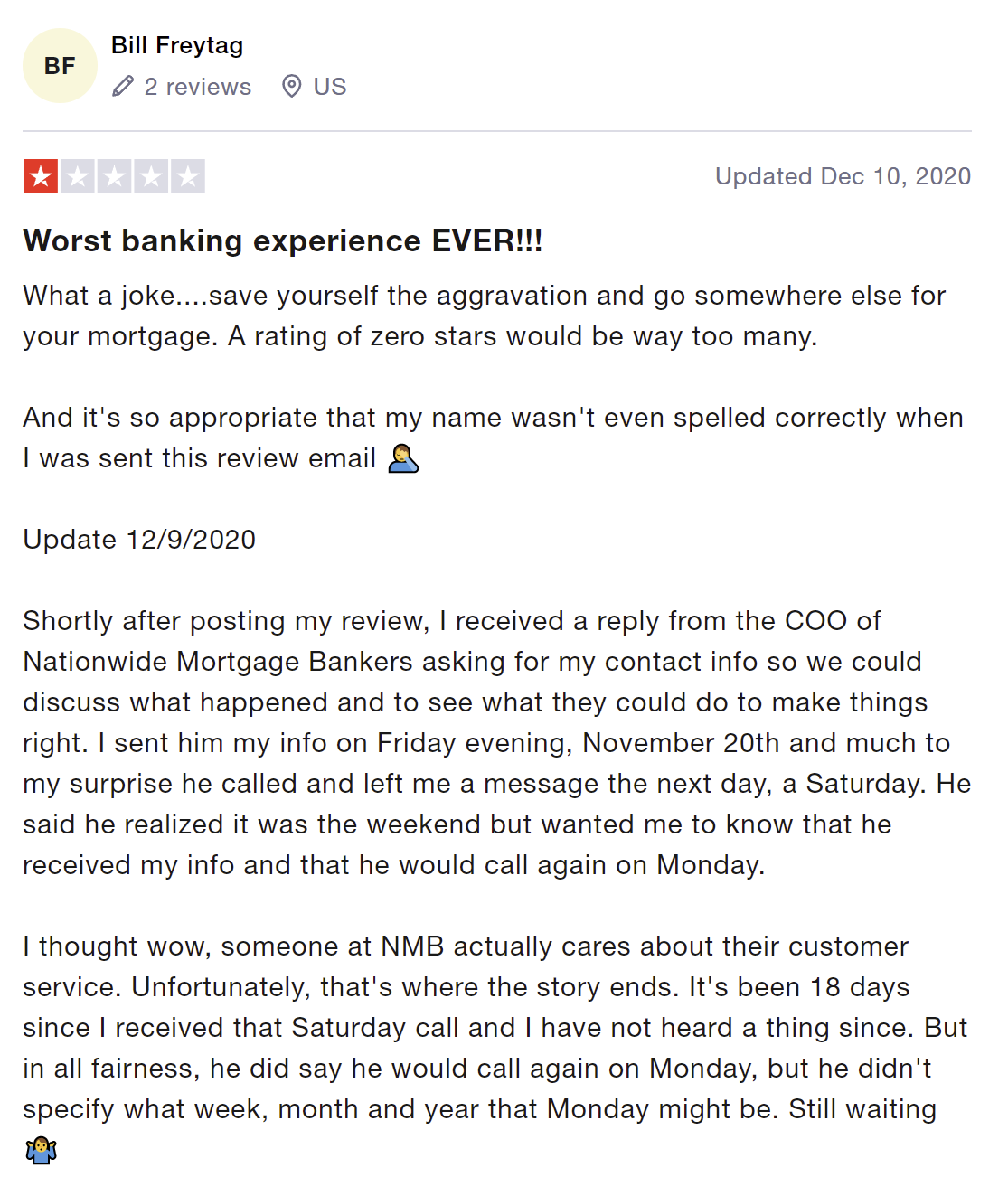Click the shrugging emoji at review end
The width and height of the screenshot is (1008, 1196).
(x=41, y=1151)
